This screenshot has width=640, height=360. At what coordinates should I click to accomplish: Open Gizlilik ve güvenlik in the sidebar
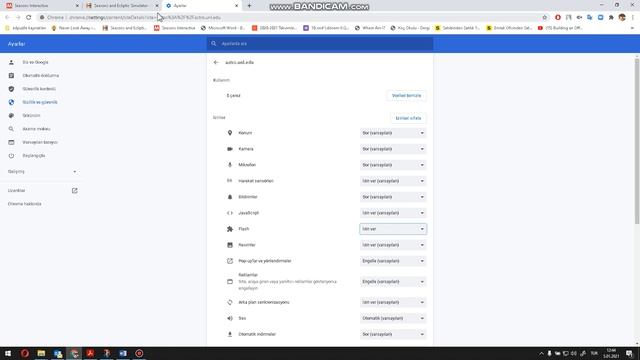coord(40,102)
